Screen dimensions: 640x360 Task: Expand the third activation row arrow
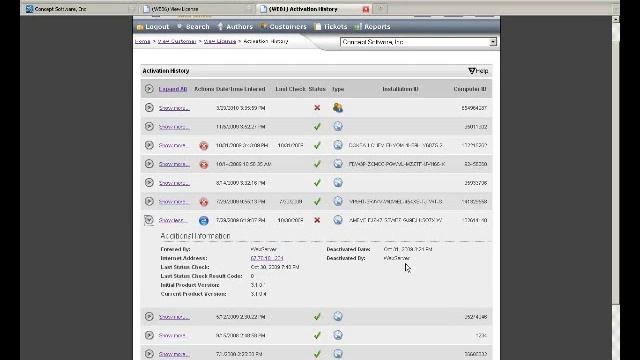(x=149, y=145)
